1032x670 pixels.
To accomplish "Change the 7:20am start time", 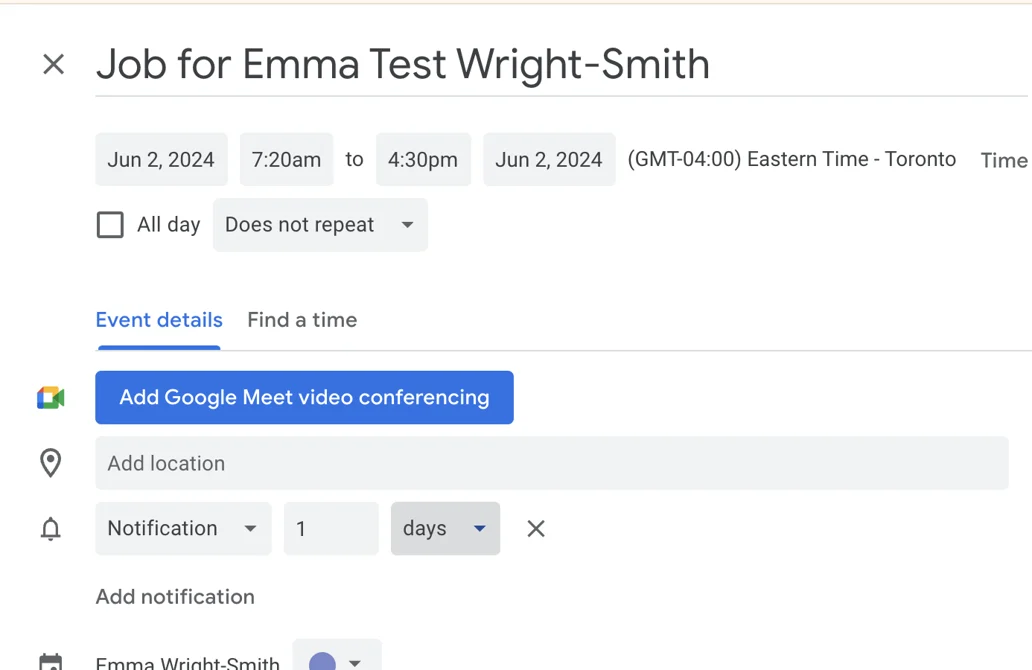I will coord(286,160).
